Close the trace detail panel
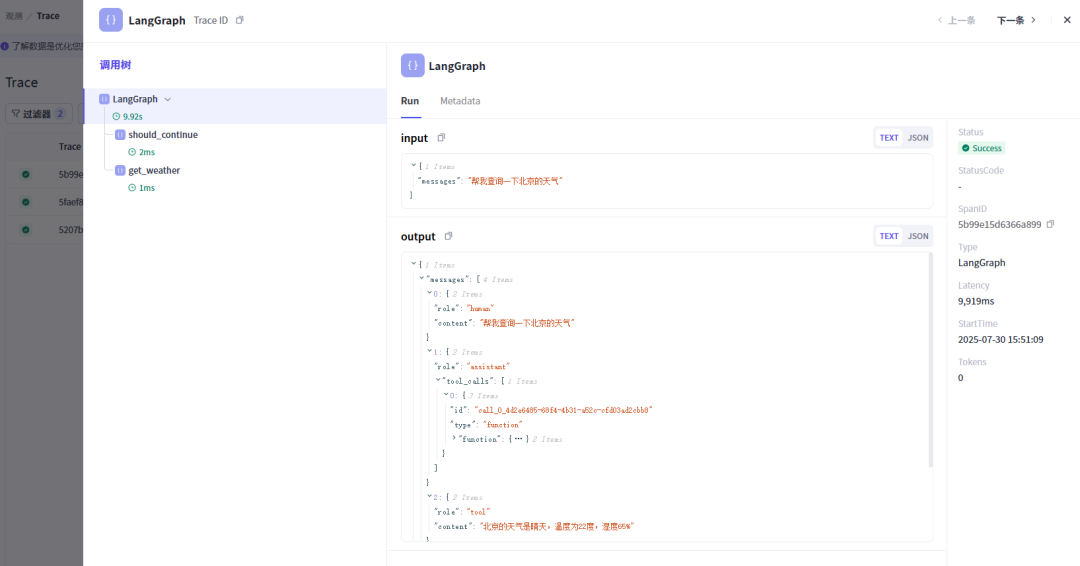This screenshot has height=566, width=1080. click(x=1066, y=20)
